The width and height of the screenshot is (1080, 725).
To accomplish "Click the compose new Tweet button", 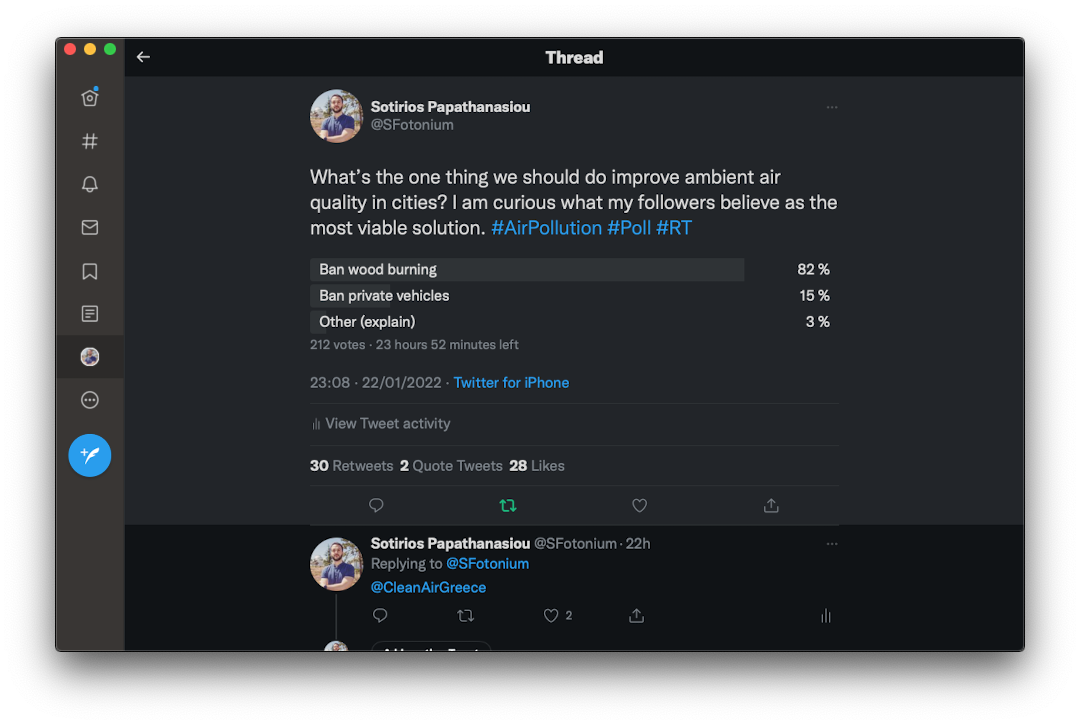I will pyautogui.click(x=90, y=455).
